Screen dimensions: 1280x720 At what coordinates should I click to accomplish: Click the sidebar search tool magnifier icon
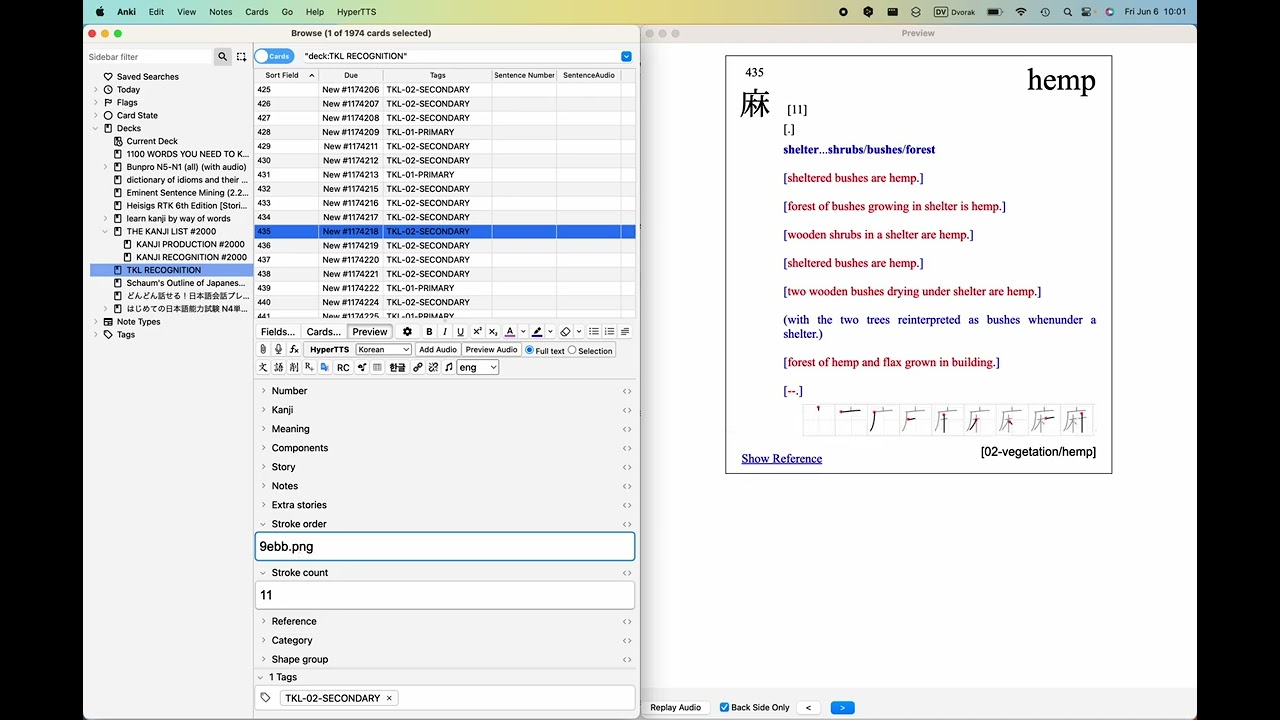(223, 57)
